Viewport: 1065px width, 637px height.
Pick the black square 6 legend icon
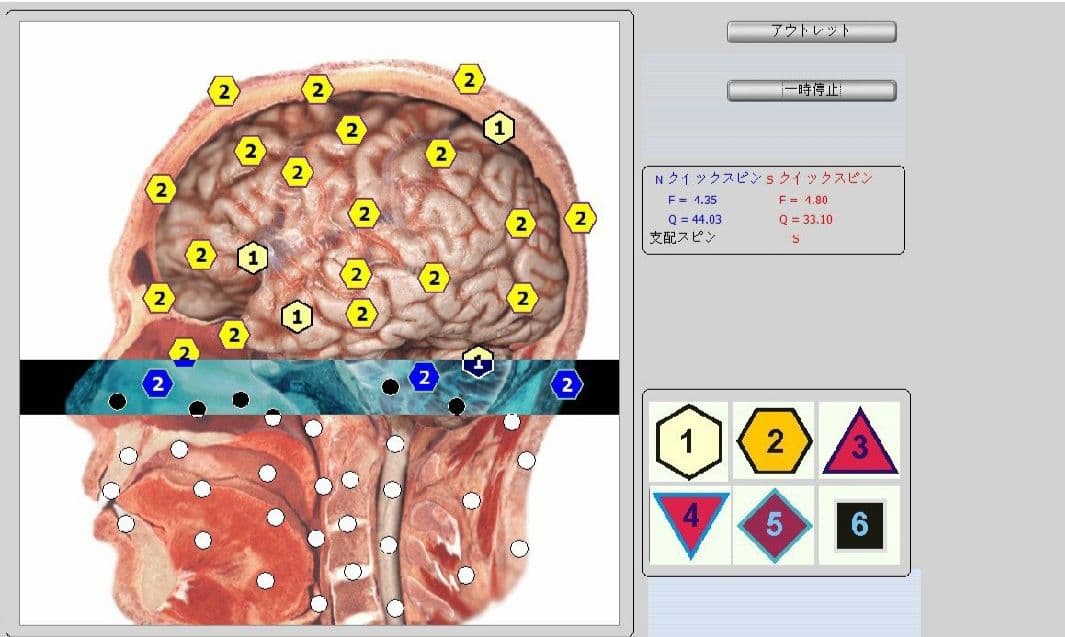(x=860, y=524)
